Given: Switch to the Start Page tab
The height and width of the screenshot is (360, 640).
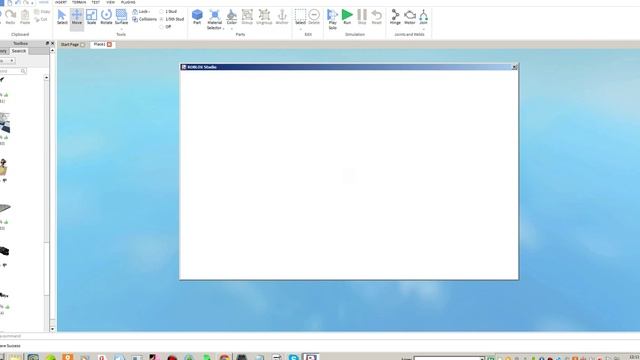Looking at the screenshot, I should (x=70, y=44).
